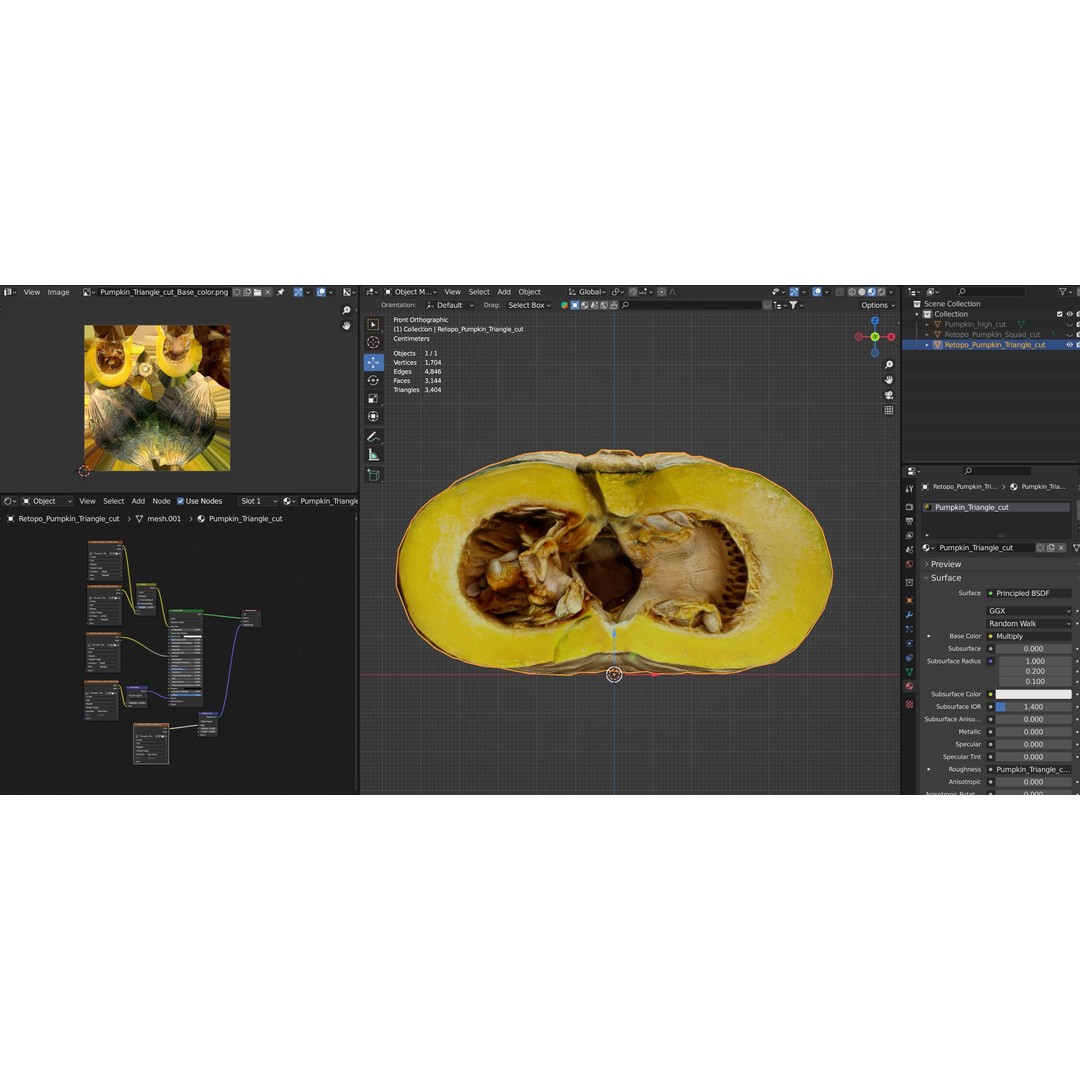
Task: Open the Object Data properties tab
Action: click(x=909, y=672)
